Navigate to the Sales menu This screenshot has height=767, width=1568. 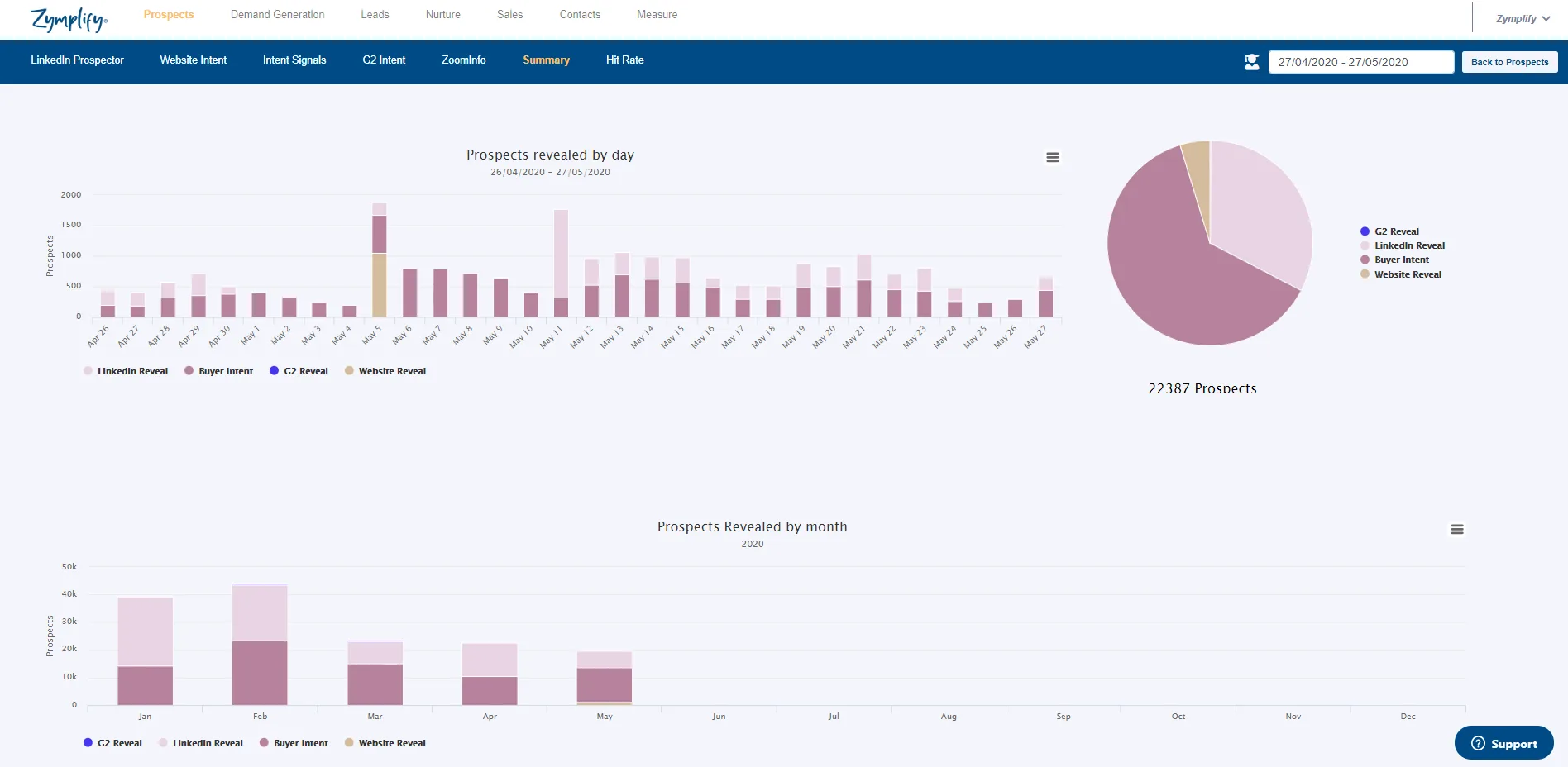click(x=509, y=15)
